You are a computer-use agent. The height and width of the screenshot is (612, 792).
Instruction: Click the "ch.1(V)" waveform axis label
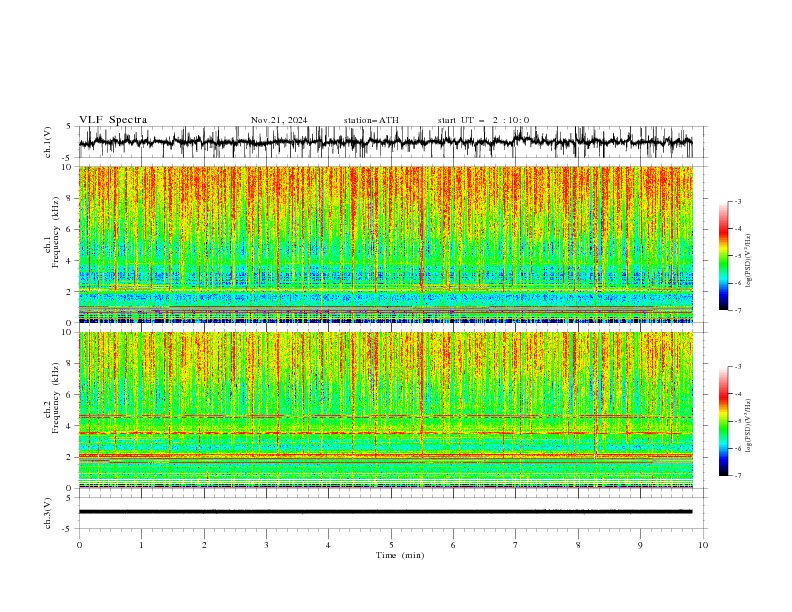click(x=48, y=142)
